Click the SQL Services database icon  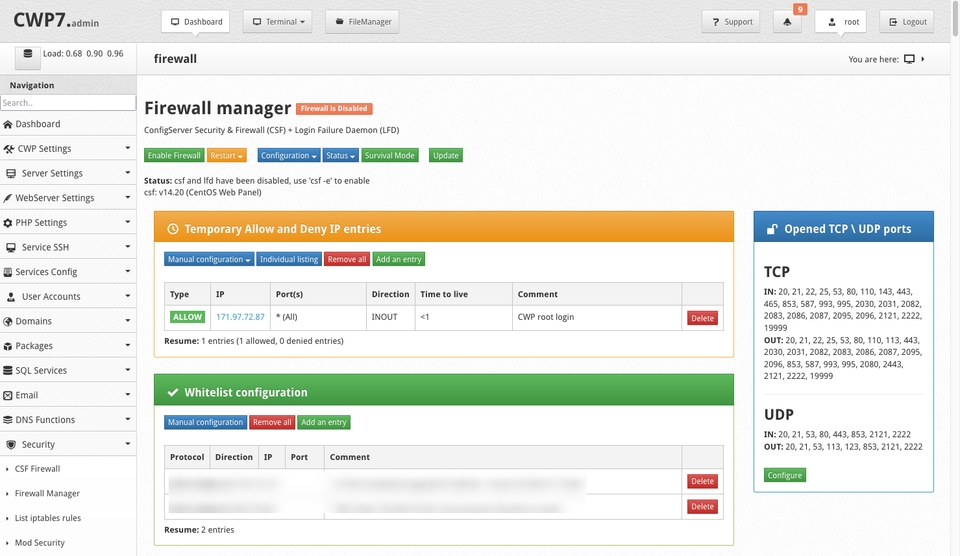[7, 370]
